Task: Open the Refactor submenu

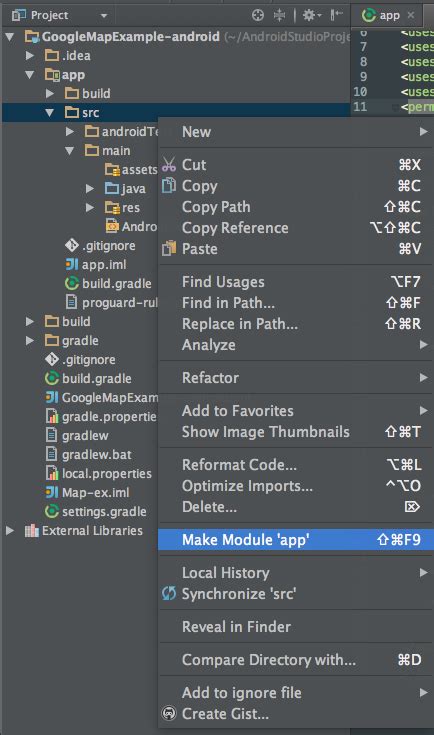Action: [294, 378]
